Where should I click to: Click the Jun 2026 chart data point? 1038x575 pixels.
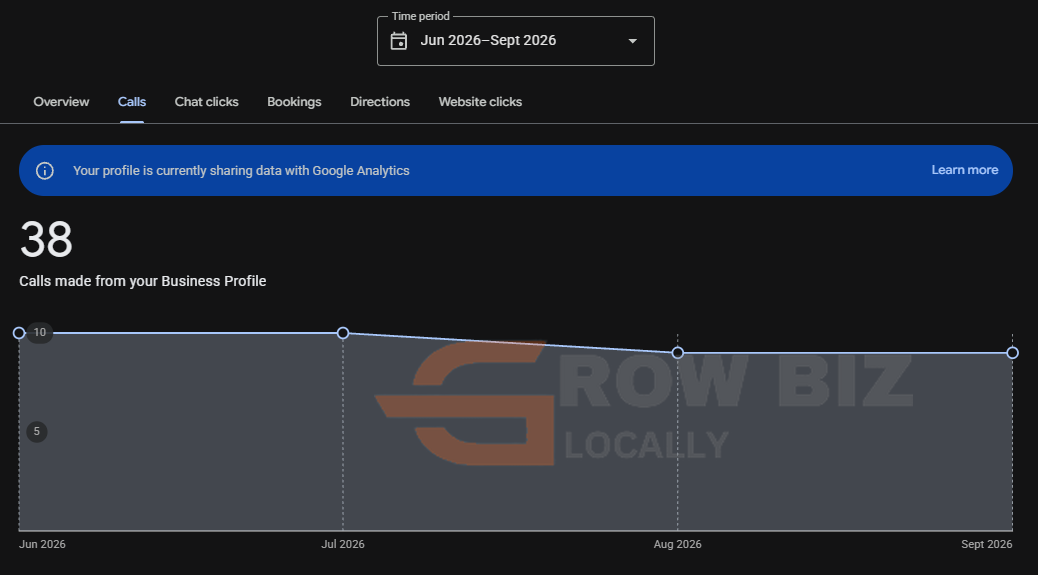19,333
